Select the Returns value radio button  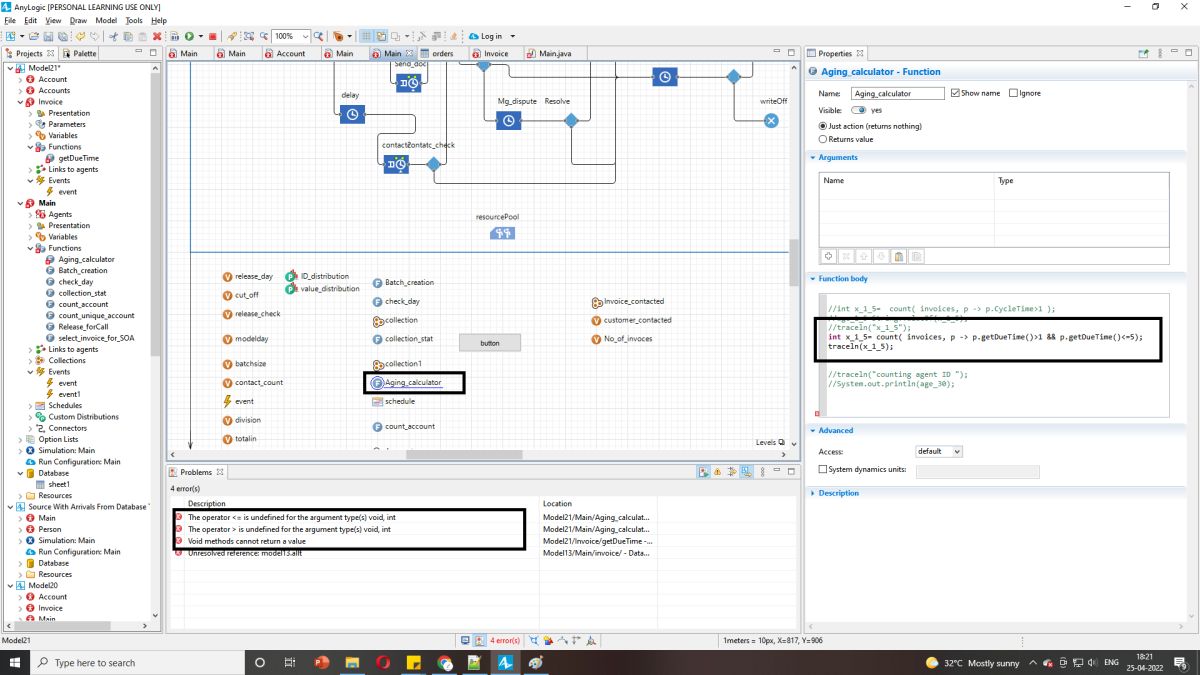tap(823, 139)
